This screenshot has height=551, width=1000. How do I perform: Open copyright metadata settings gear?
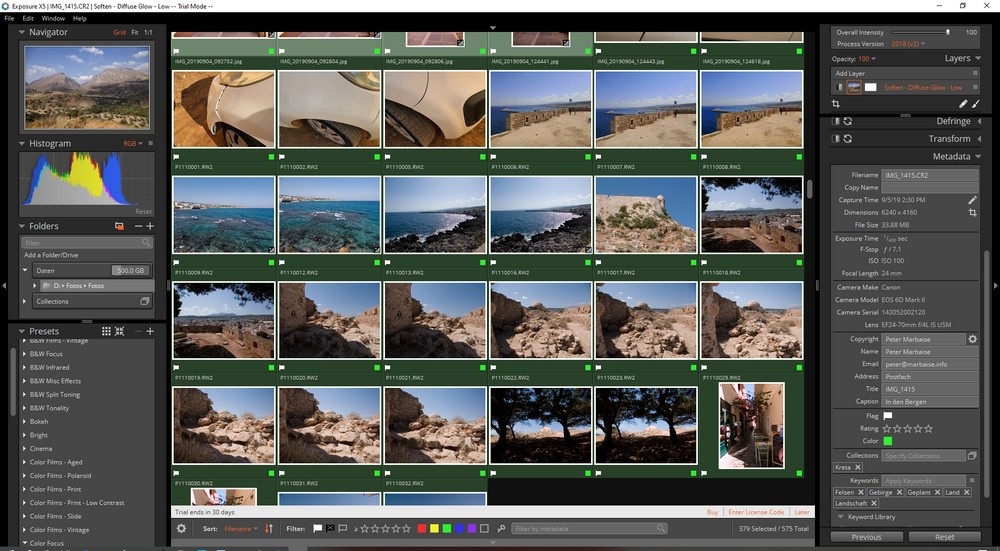pos(973,339)
